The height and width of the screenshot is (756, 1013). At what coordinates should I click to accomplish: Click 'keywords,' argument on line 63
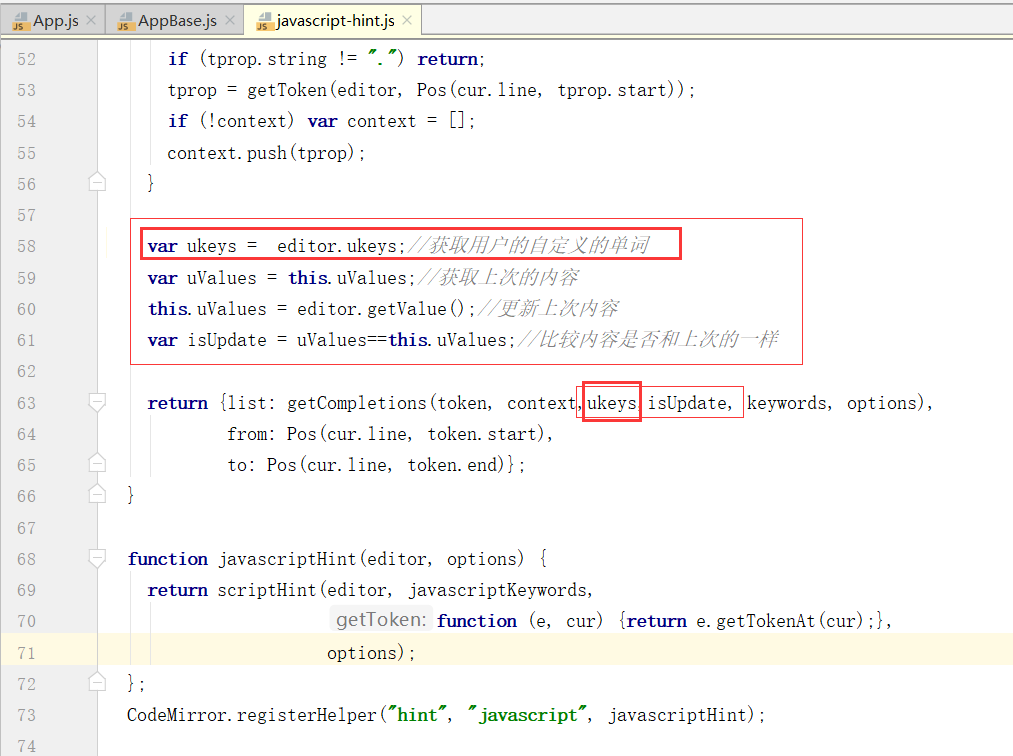[788, 403]
